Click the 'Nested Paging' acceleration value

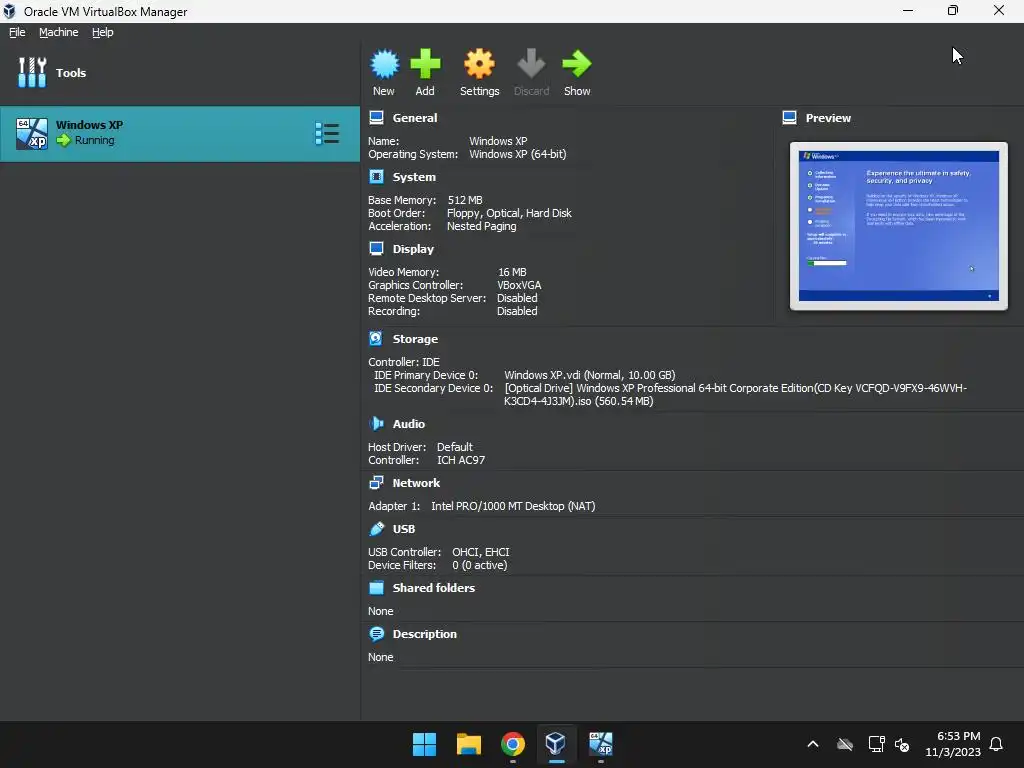coord(481,226)
